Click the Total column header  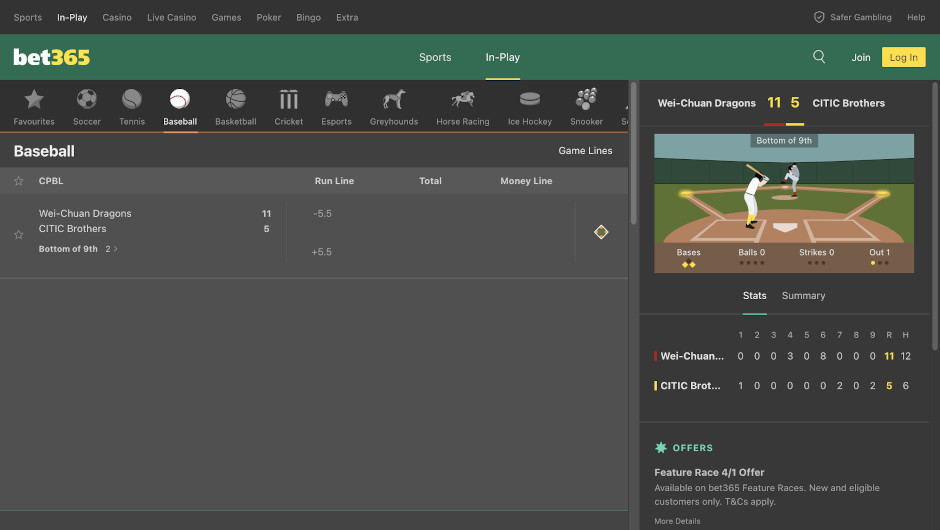[x=430, y=181]
